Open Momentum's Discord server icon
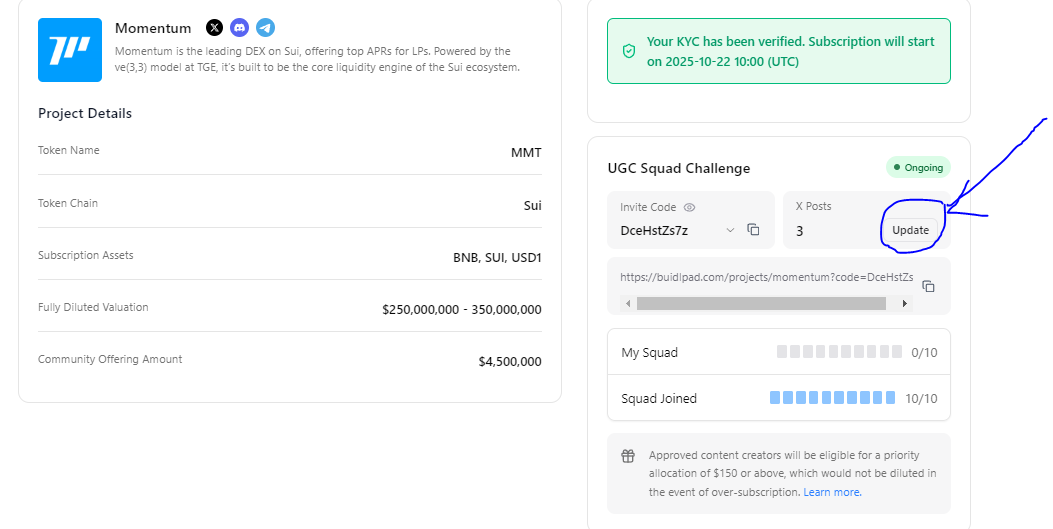 pyautogui.click(x=240, y=28)
